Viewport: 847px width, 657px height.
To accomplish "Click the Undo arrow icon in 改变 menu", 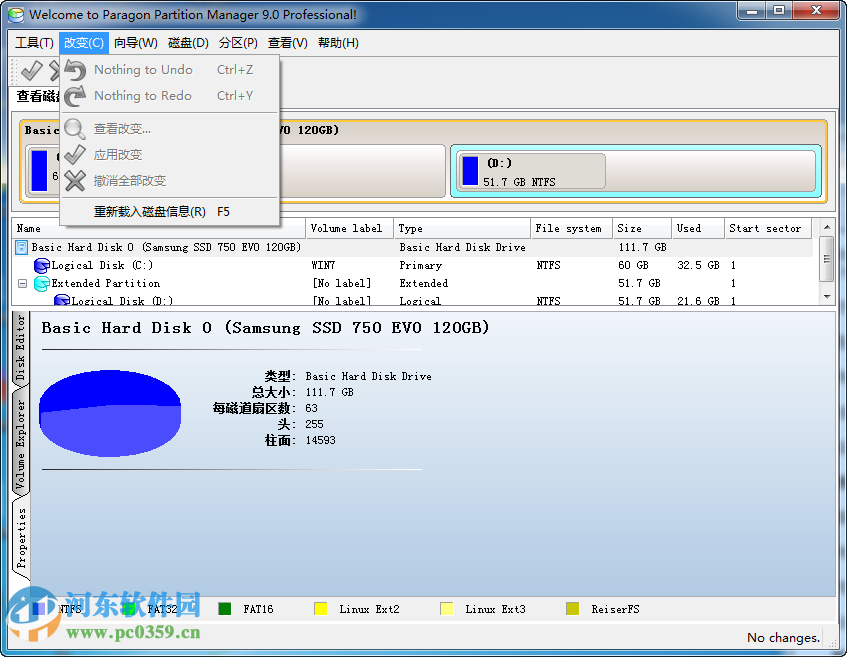I will [74, 69].
